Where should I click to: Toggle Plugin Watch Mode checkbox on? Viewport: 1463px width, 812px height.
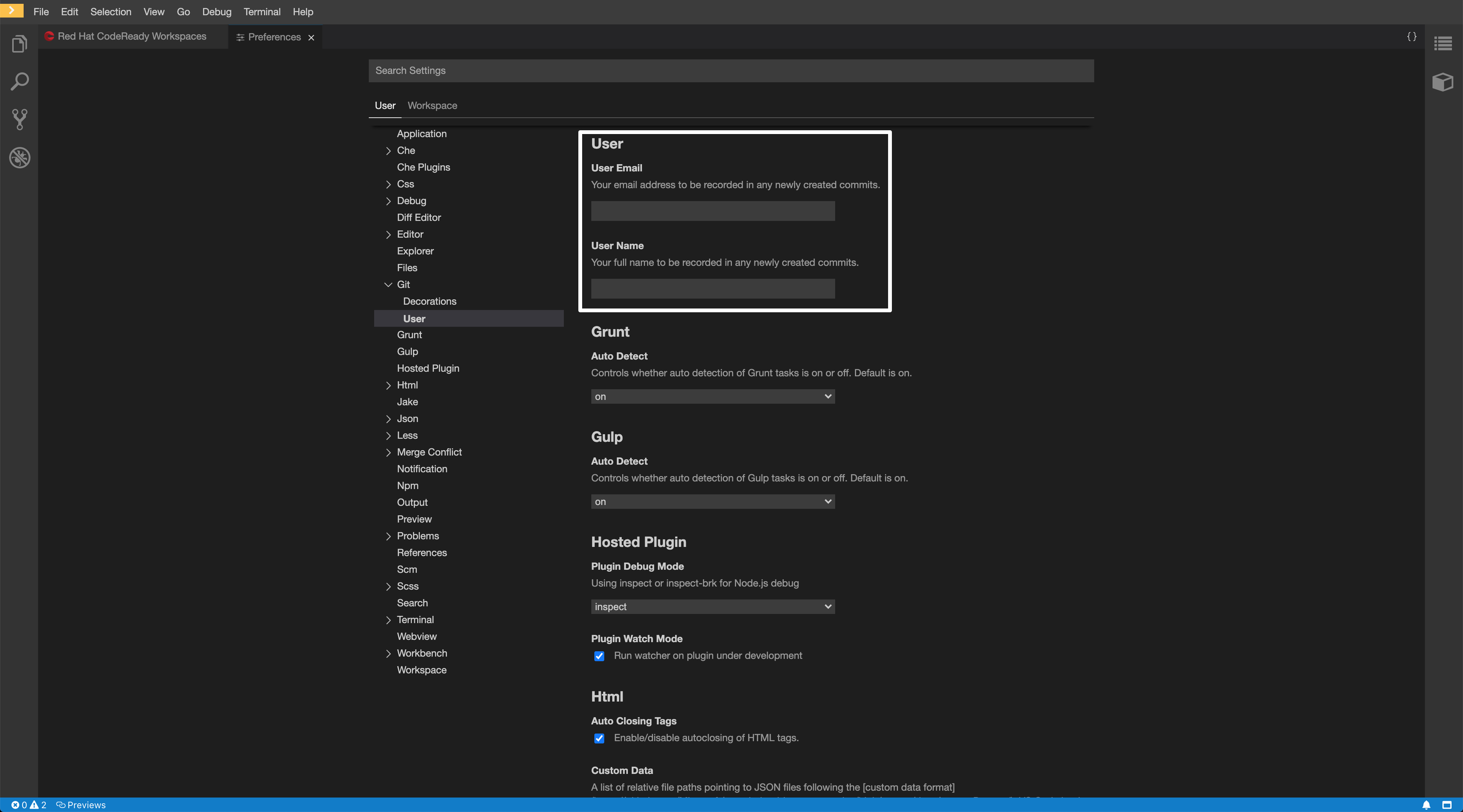click(598, 655)
